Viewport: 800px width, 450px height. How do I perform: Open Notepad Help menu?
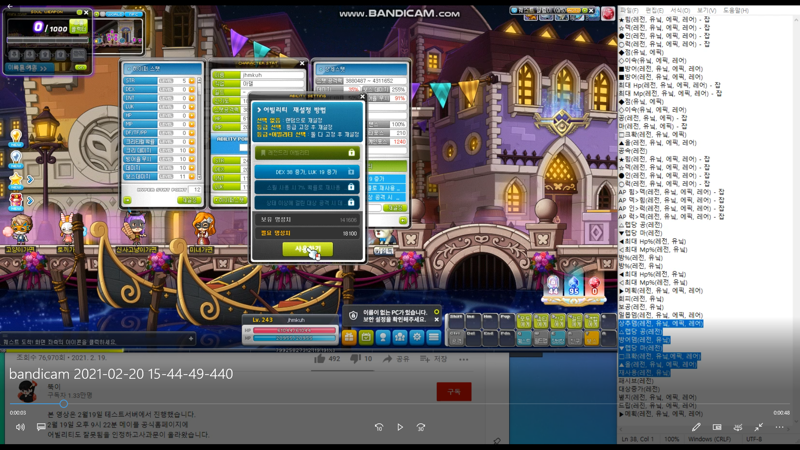[x=736, y=10]
